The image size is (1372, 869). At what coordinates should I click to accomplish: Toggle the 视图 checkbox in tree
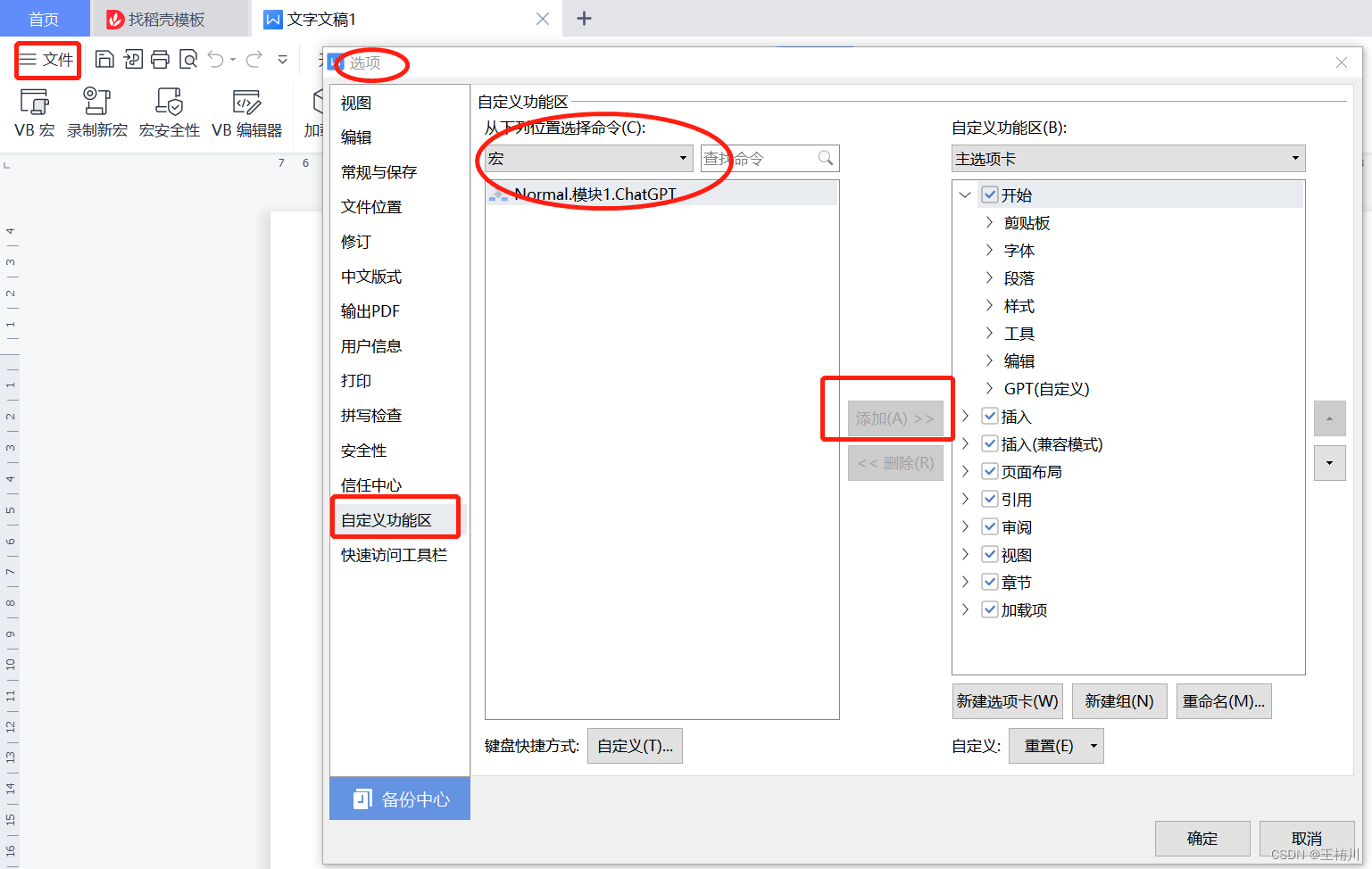tap(989, 554)
